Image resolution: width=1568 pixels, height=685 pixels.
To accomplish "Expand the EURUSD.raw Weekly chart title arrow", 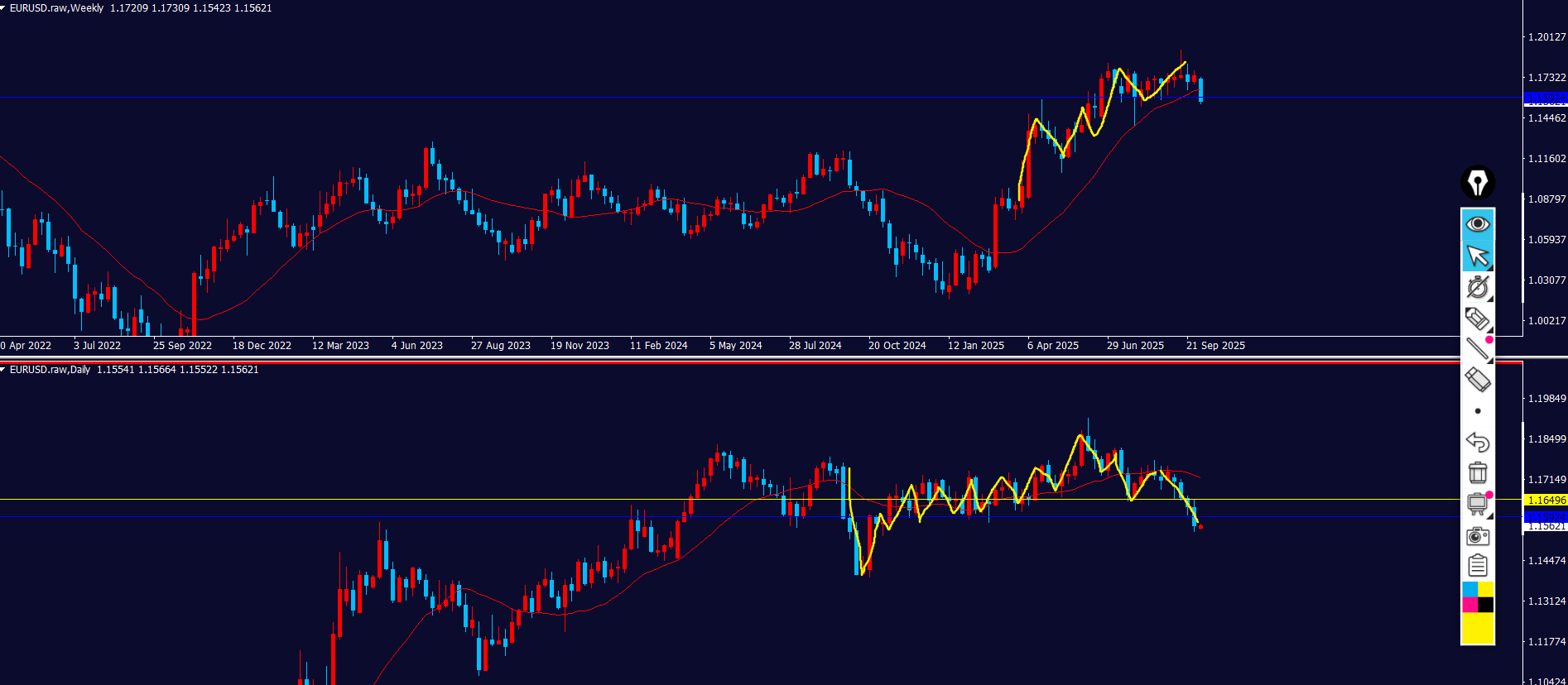I will [x=3, y=8].
